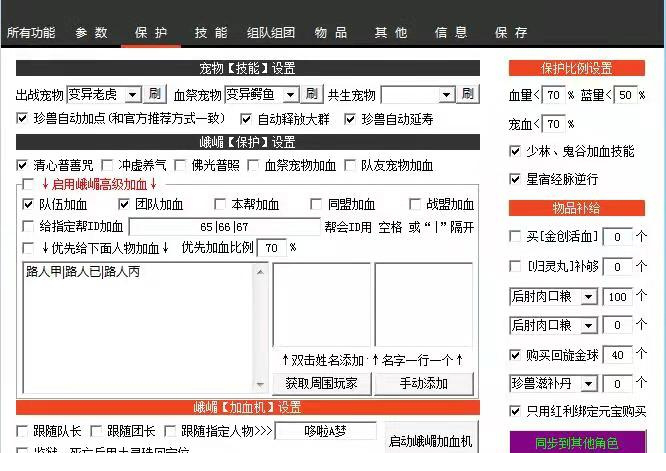Enable 本帮加血 checkbox
This screenshot has height=471, width=666.
(x=220, y=205)
